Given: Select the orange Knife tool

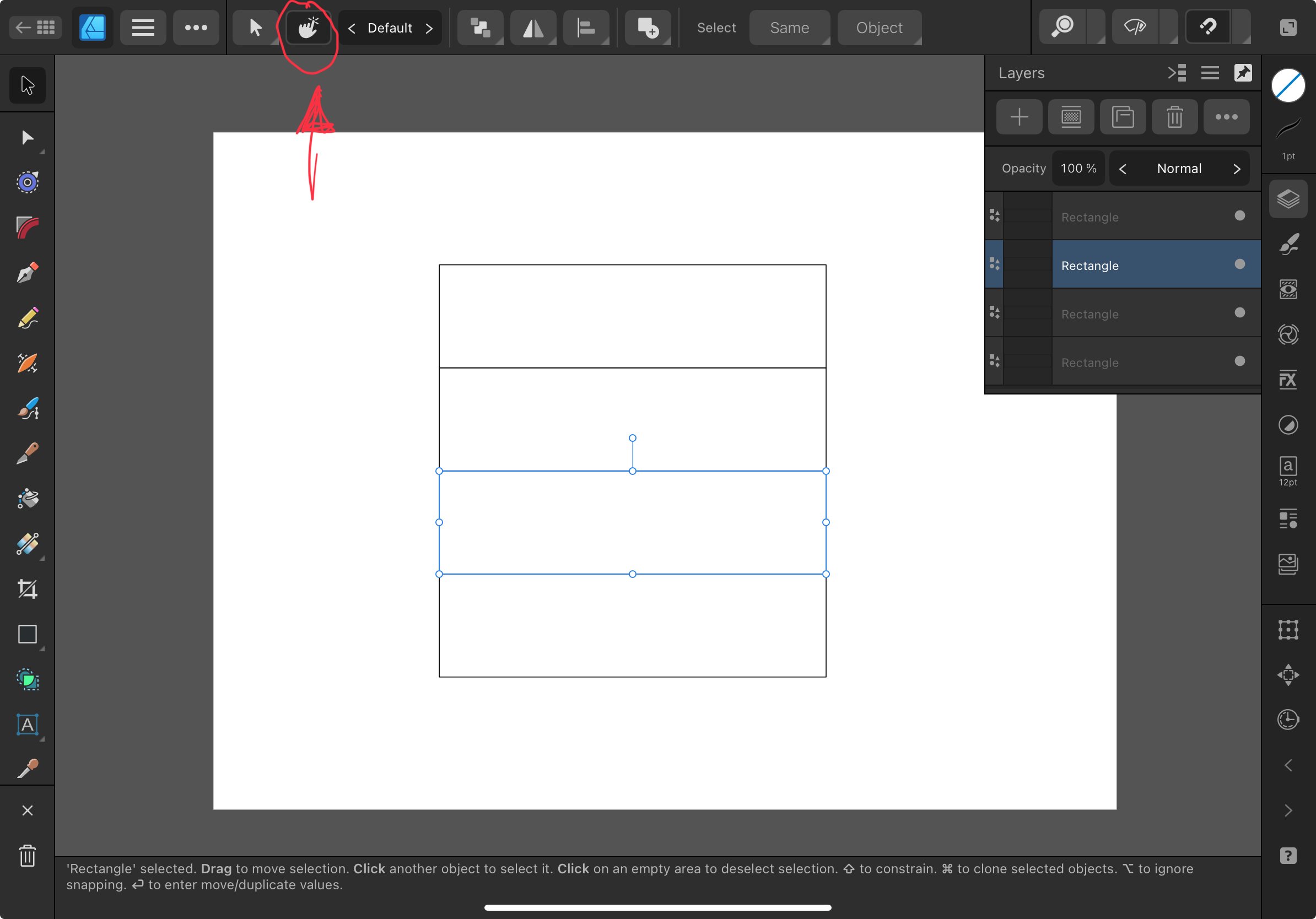Looking at the screenshot, I should pyautogui.click(x=27, y=363).
